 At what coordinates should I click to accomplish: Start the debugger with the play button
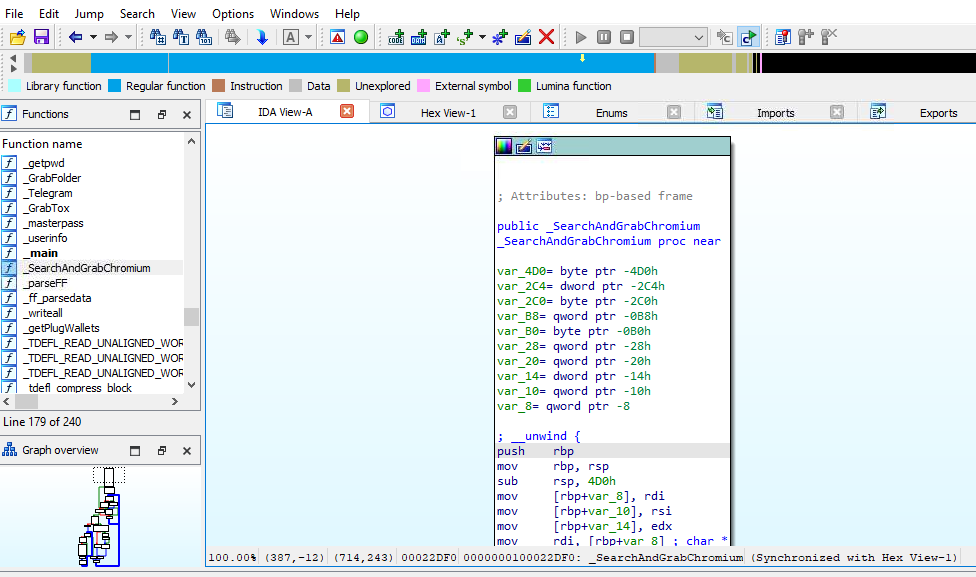point(581,37)
